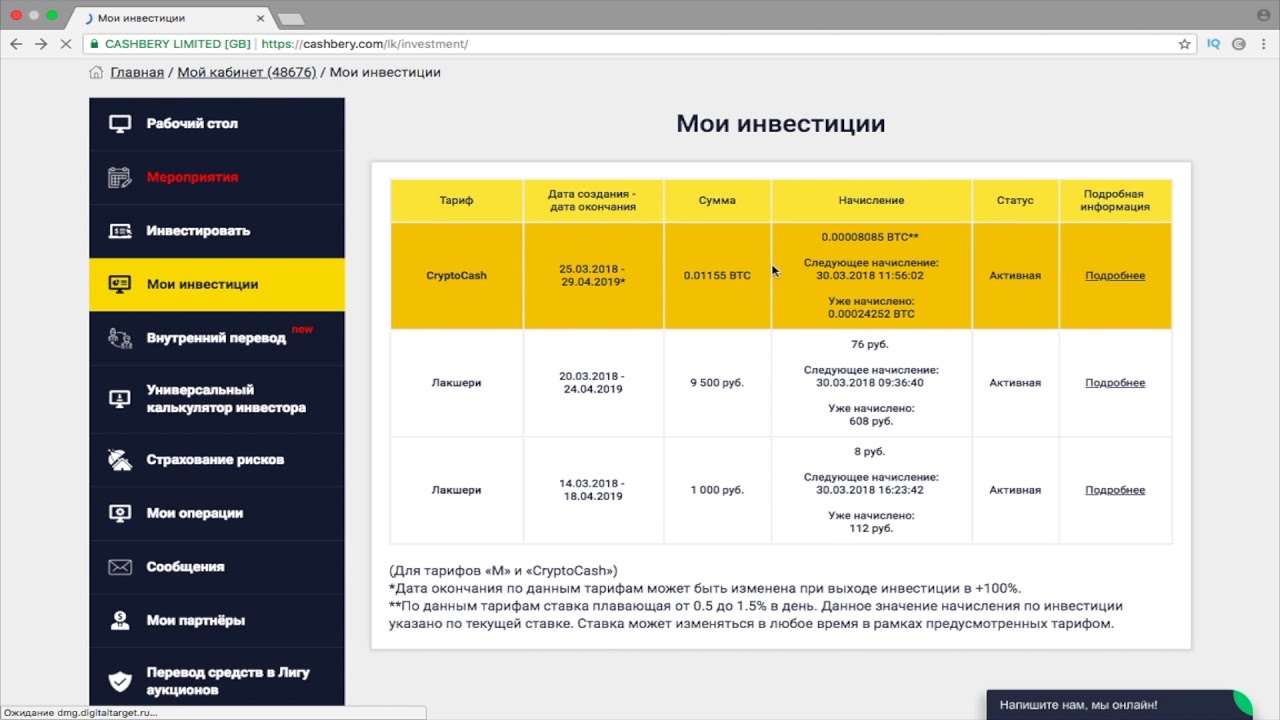The width and height of the screenshot is (1280, 720).
Task: Open Универсальный калькулятор инвестора
Action: (x=217, y=399)
